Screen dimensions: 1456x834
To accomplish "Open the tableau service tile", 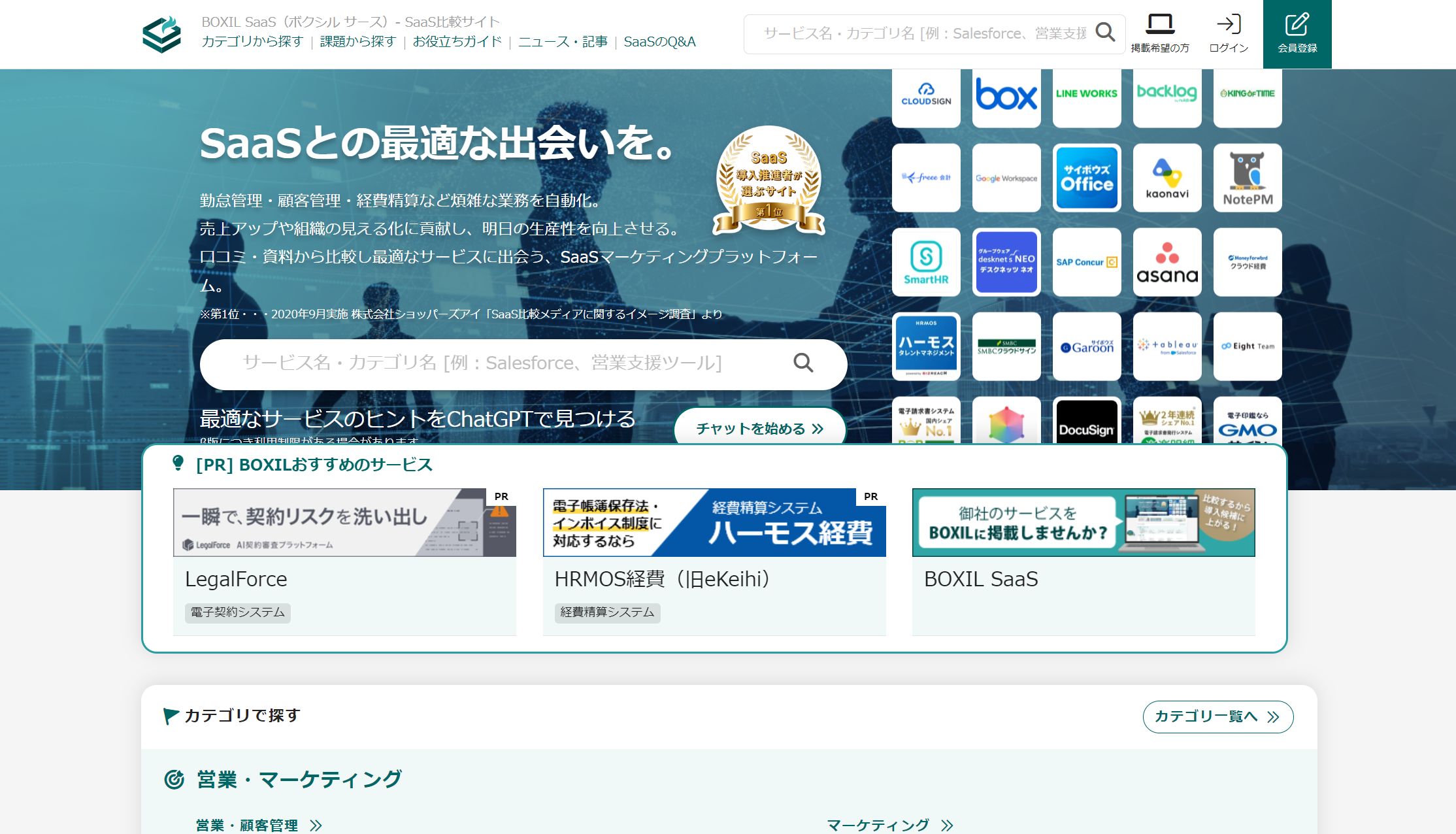I will [x=1167, y=346].
